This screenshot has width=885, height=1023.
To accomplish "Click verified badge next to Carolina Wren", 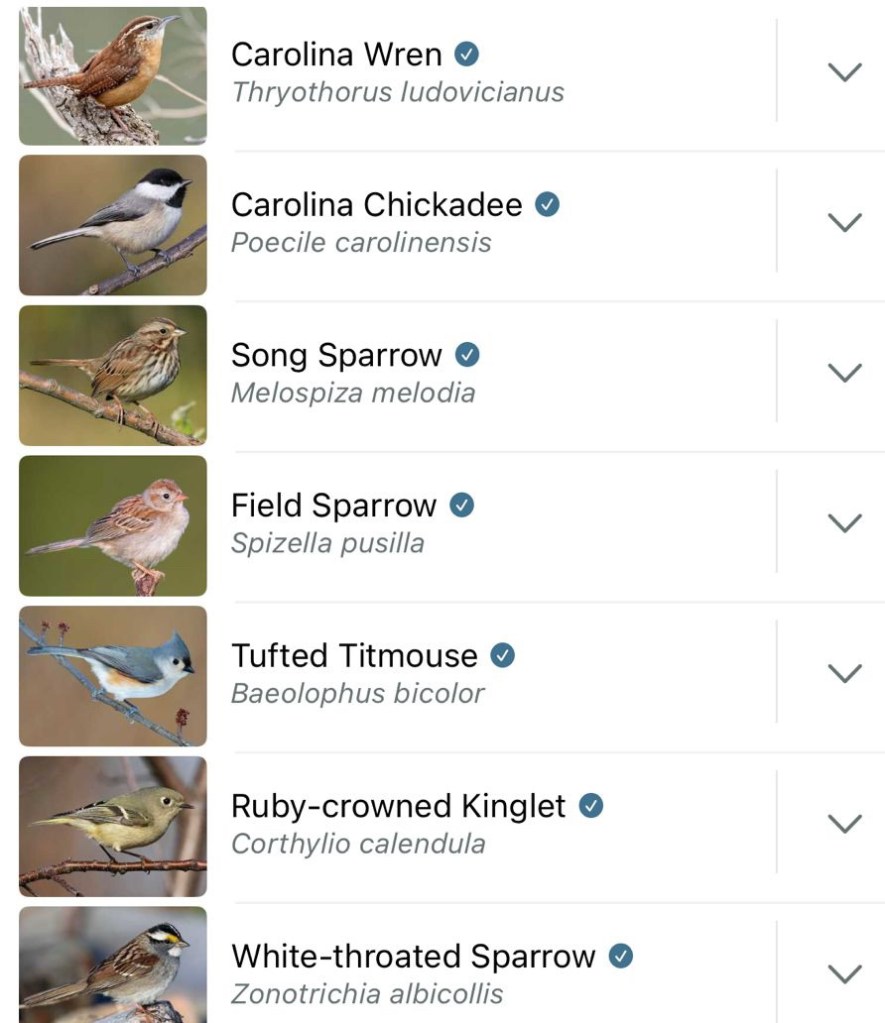I will [x=467, y=54].
